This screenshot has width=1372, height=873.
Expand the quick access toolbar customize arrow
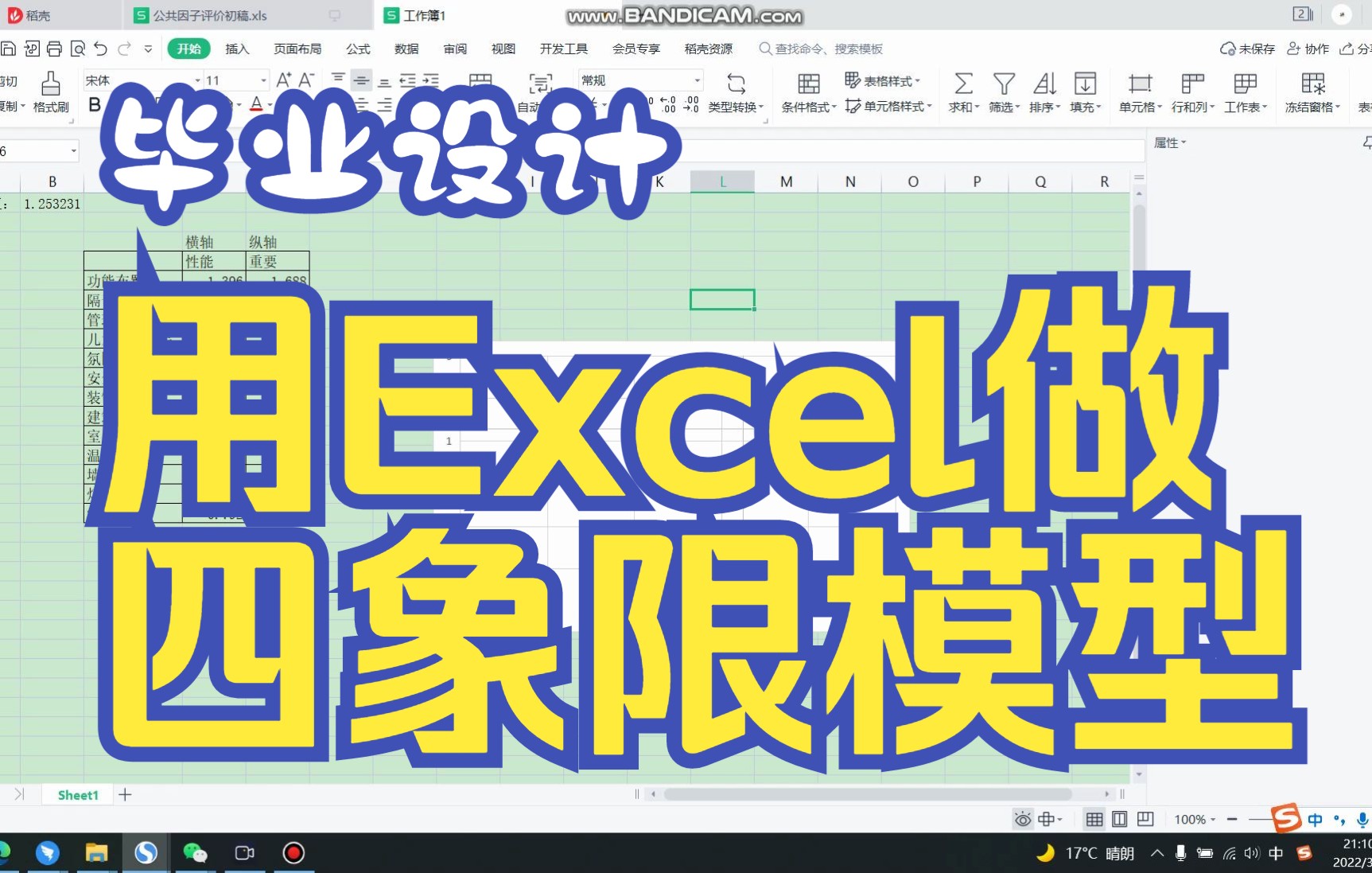point(148,49)
